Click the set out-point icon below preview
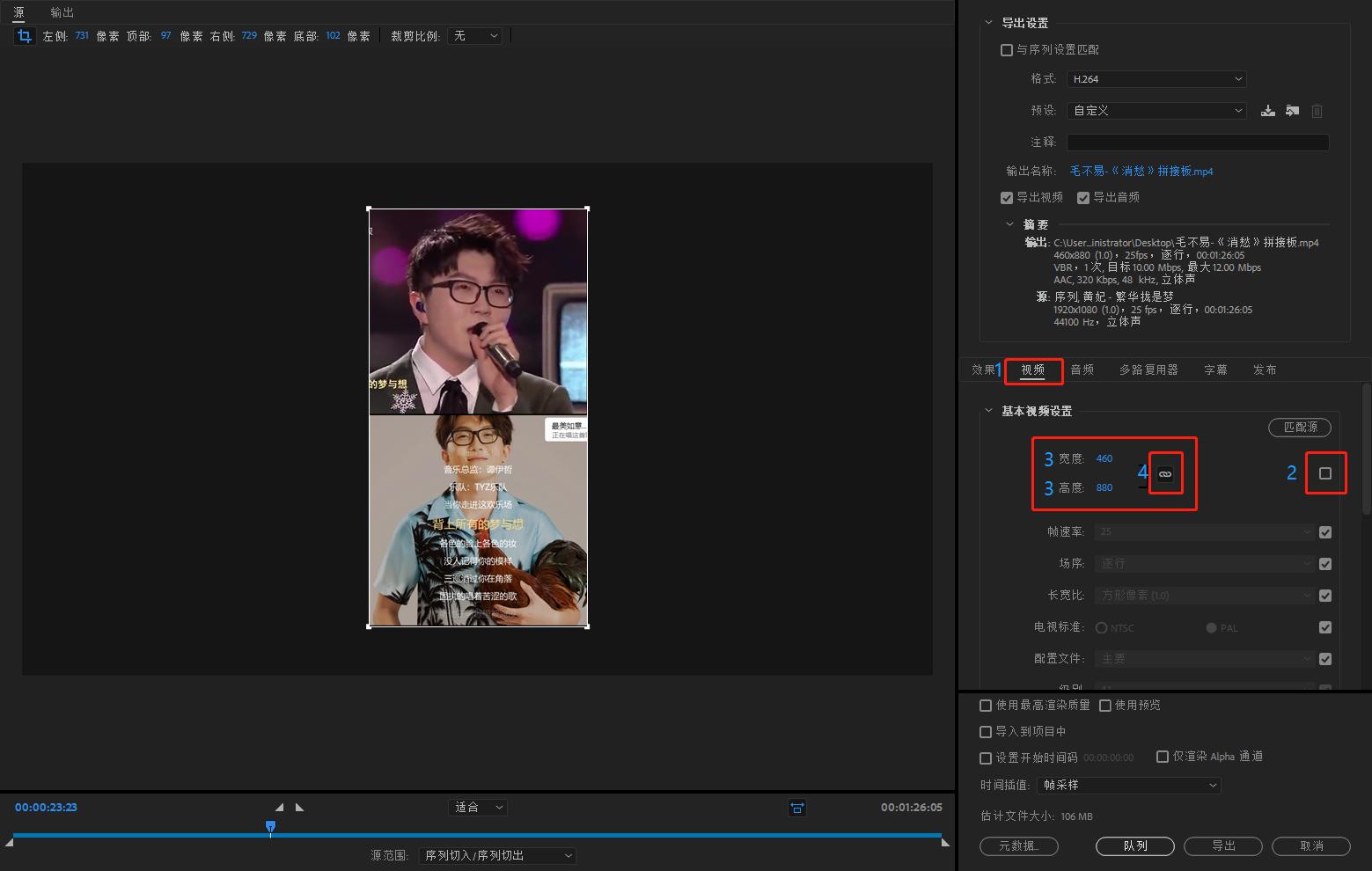Viewport: 1372px width, 871px height. pyautogui.click(x=298, y=807)
